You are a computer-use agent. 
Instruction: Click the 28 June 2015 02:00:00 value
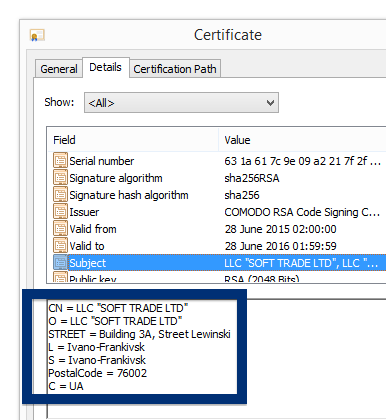(x=280, y=229)
